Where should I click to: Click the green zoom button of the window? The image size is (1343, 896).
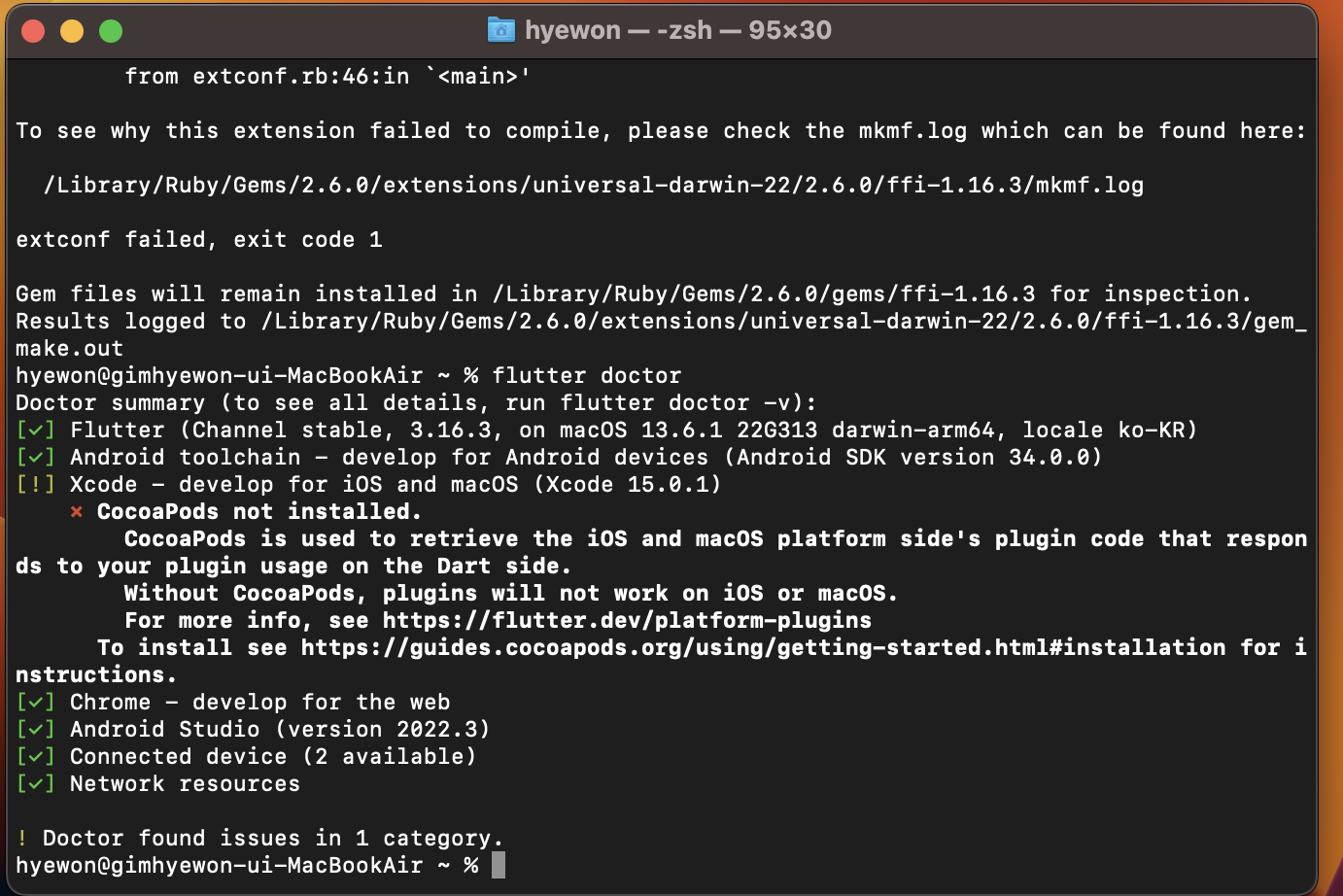coord(111,31)
